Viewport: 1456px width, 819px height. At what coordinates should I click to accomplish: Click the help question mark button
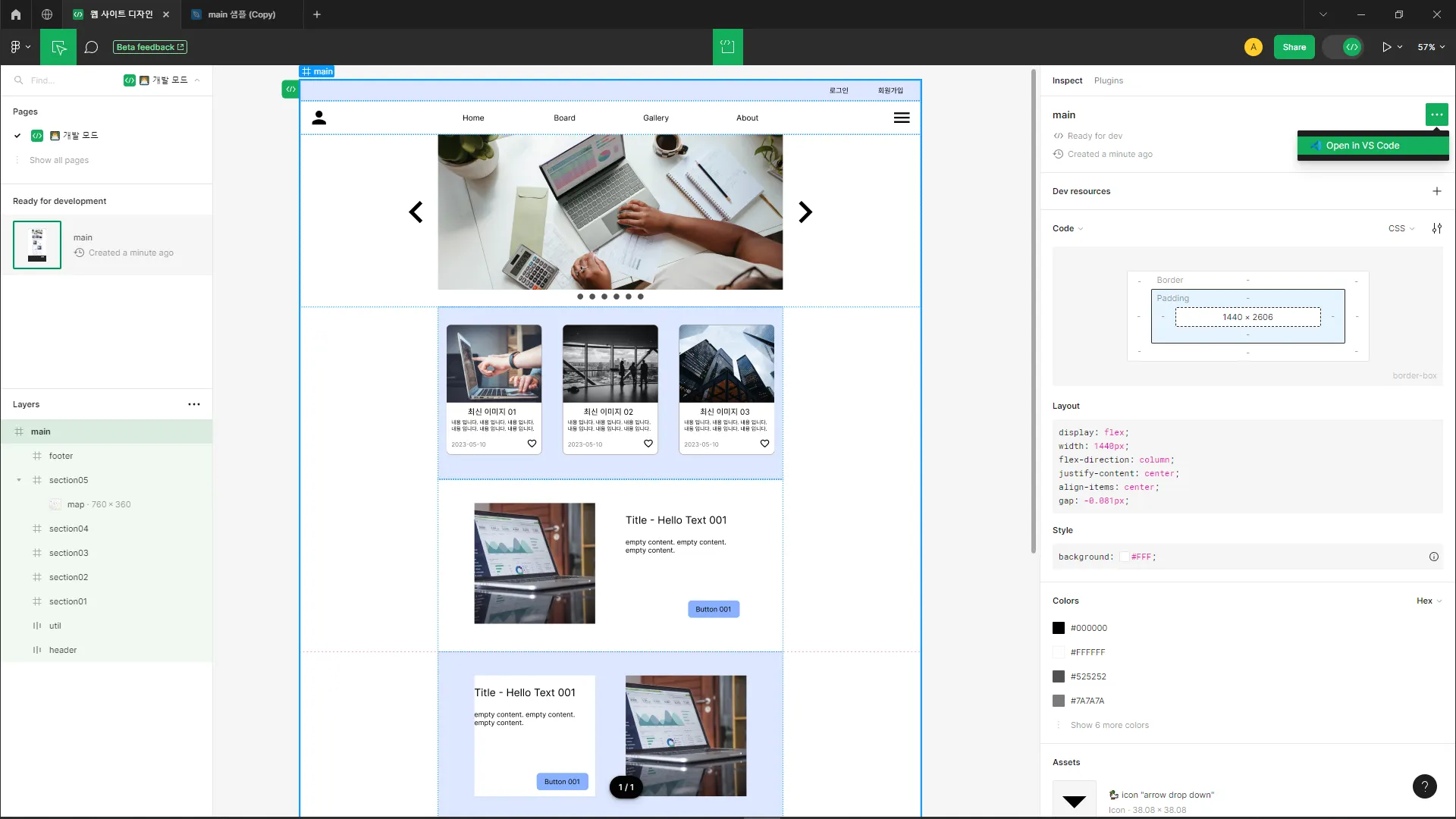[x=1424, y=786]
